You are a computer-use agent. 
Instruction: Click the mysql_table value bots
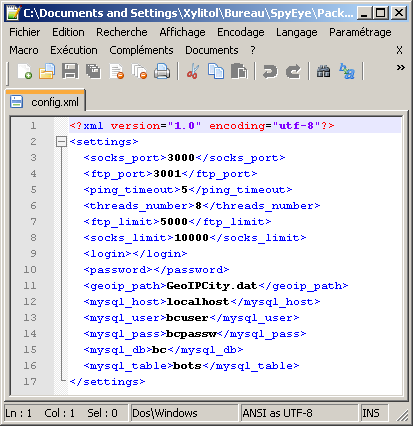(x=187, y=366)
